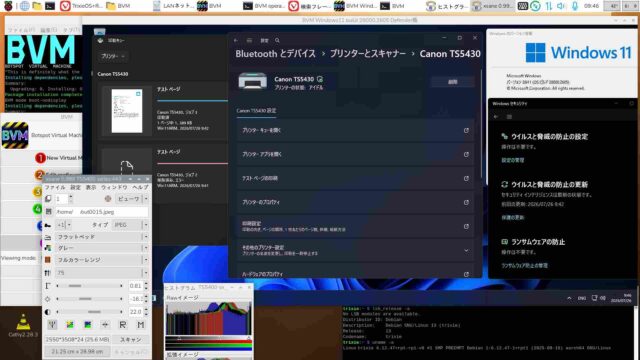Image resolution: width=640 pixels, height=360 pixels.
Task: Open xsane 設定 menu
Action: [76, 187]
